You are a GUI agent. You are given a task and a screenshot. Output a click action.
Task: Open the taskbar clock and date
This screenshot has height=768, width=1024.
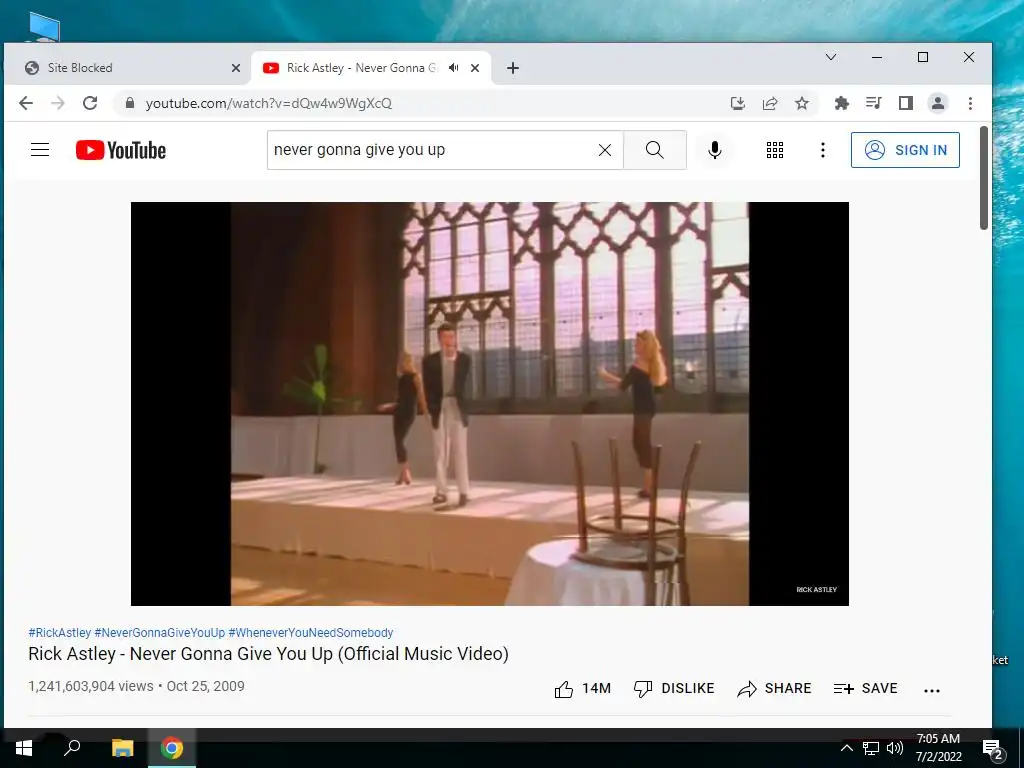pos(938,748)
